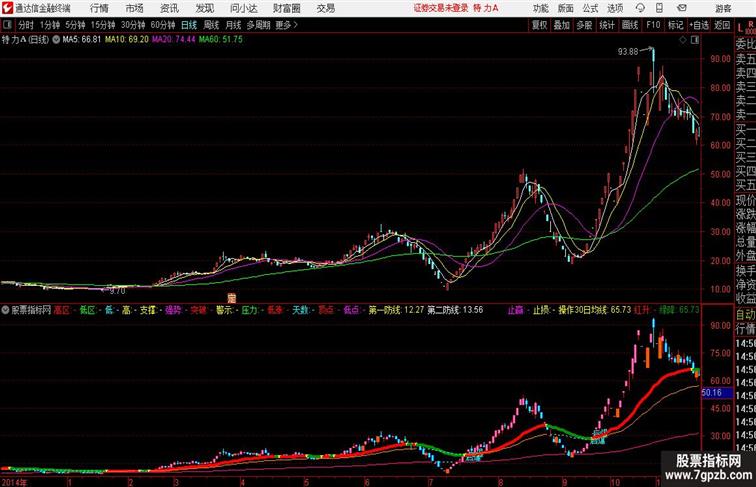
Task: Click the 窗 marker icon on the chart bottom
Action: [x=232, y=298]
